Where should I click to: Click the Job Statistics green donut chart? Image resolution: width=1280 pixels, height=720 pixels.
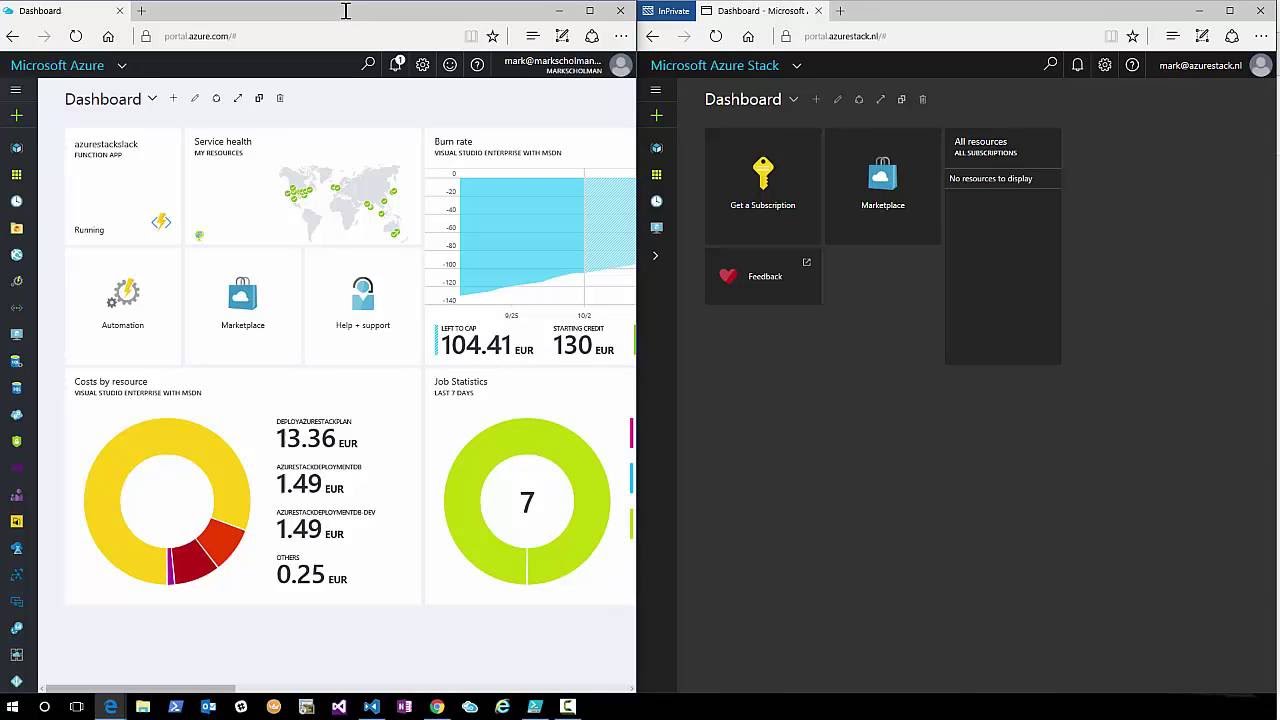click(527, 502)
